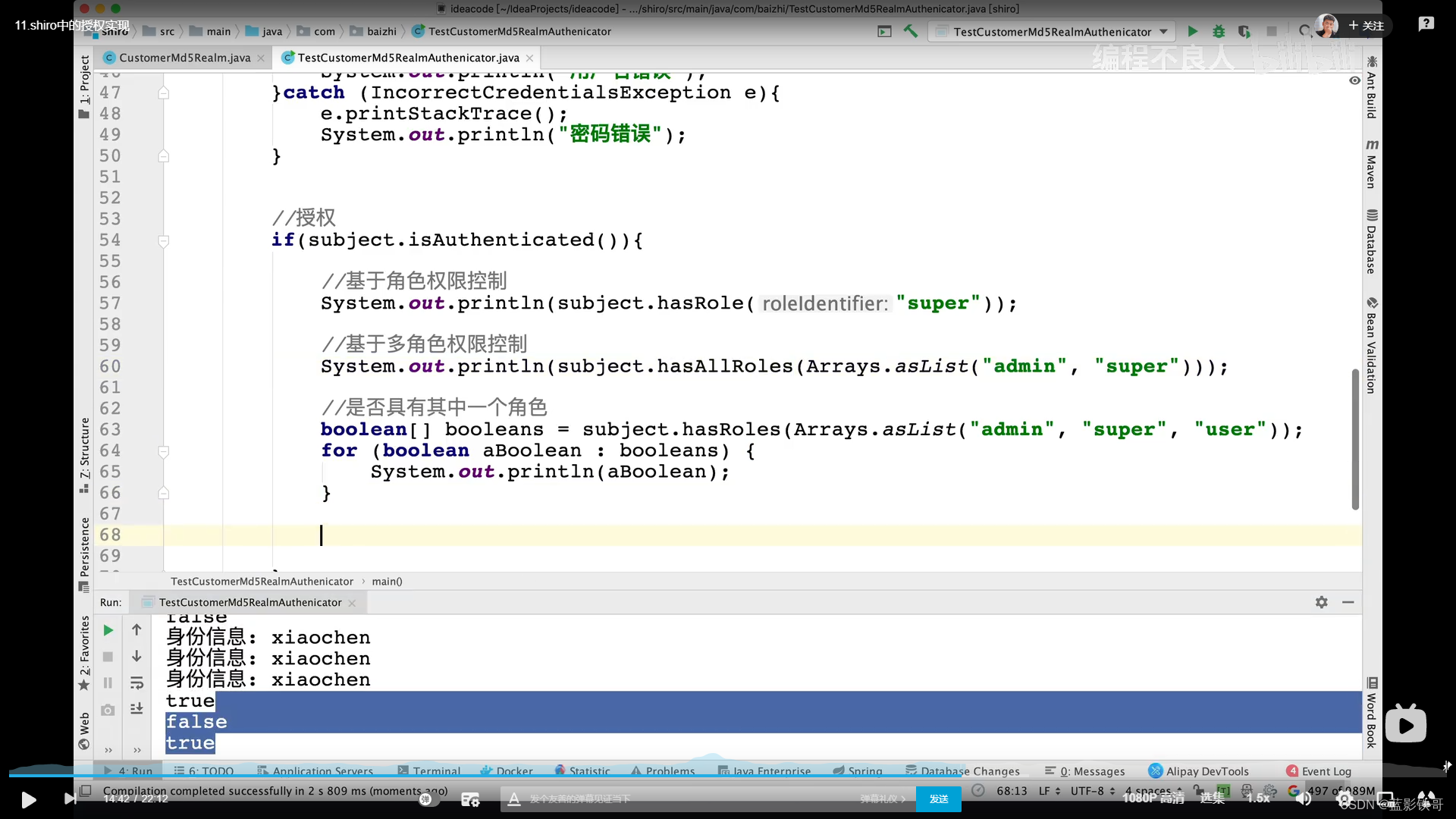Open the 0: Messages tab
This screenshot has height=819, width=1456.
(1085, 771)
